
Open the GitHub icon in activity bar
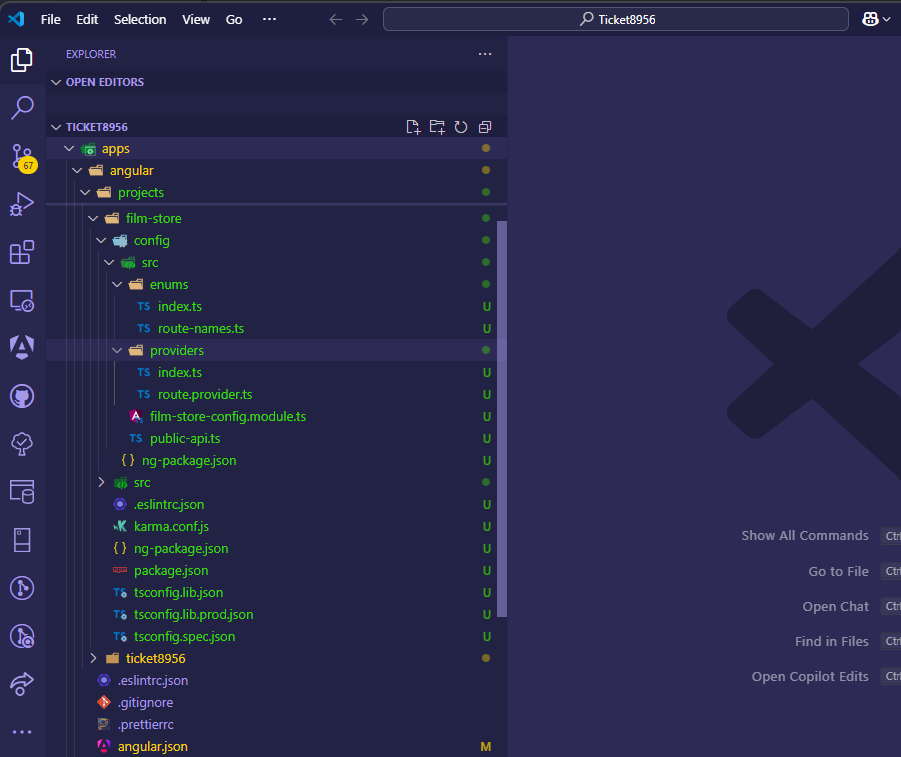(x=22, y=396)
